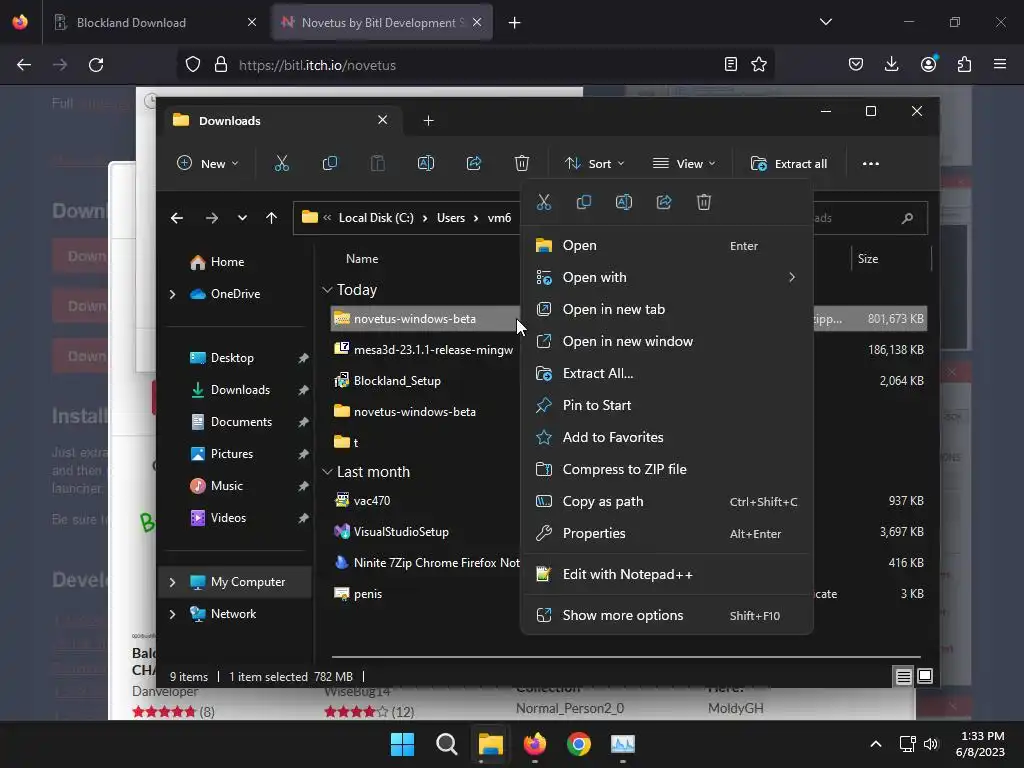Switch to details view in status bar

pyautogui.click(x=903, y=677)
